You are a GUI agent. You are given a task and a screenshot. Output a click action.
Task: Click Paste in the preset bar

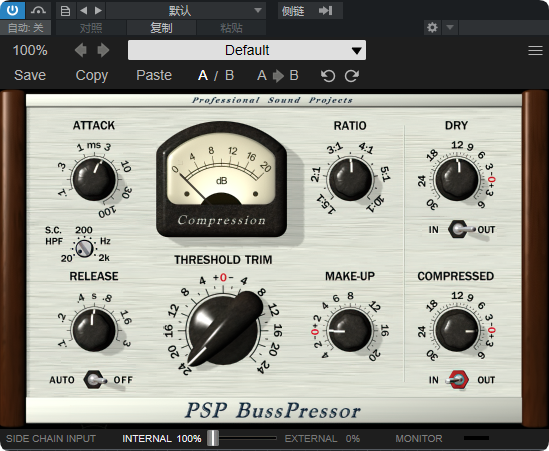click(x=154, y=75)
